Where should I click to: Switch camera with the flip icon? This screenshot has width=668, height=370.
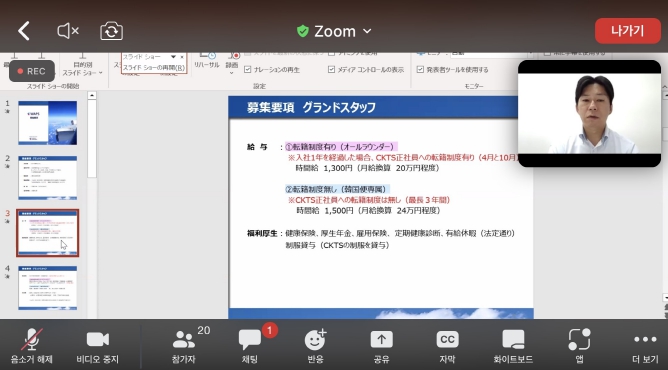pyautogui.click(x=112, y=31)
